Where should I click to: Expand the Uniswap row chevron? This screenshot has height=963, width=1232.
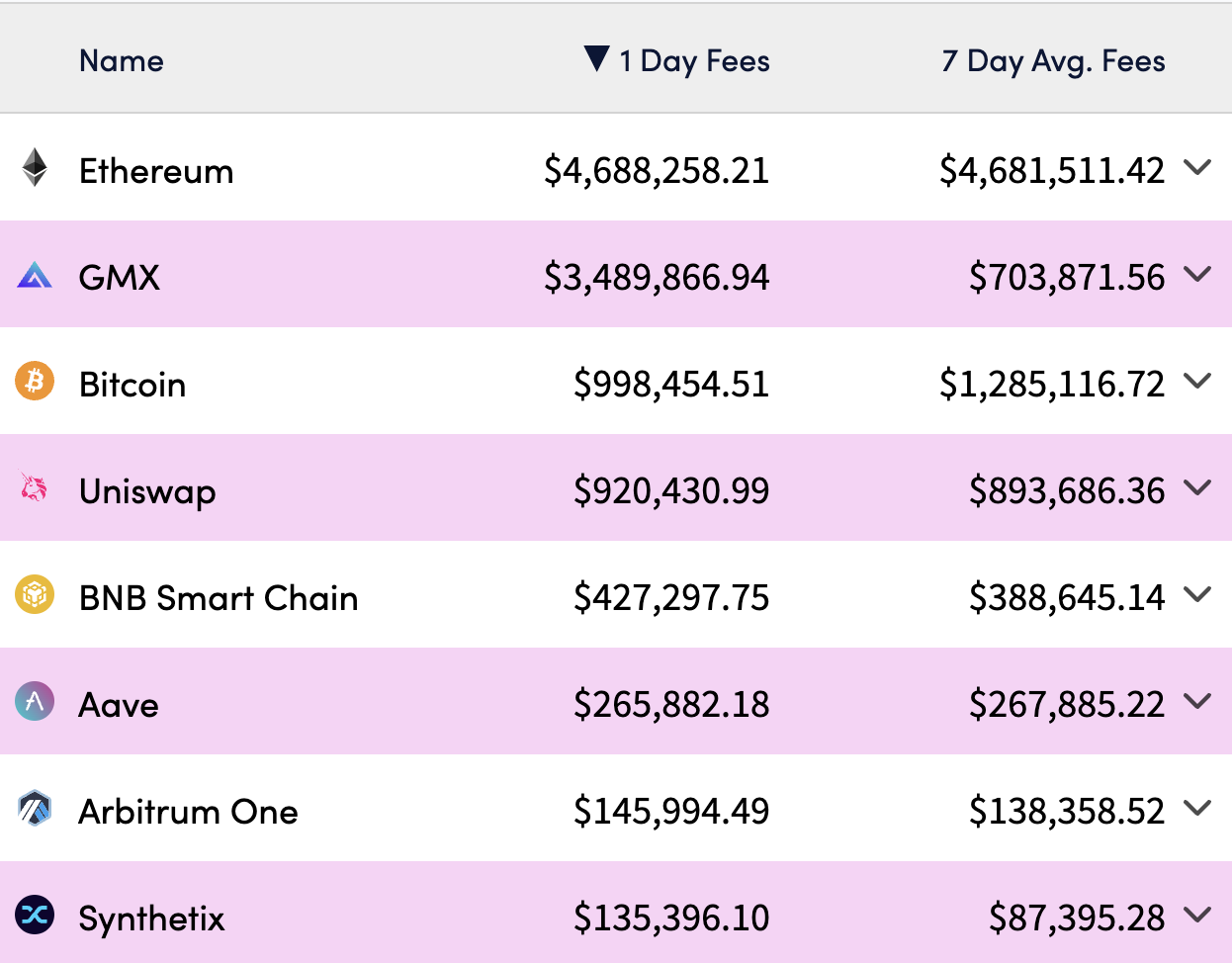[x=1197, y=488]
